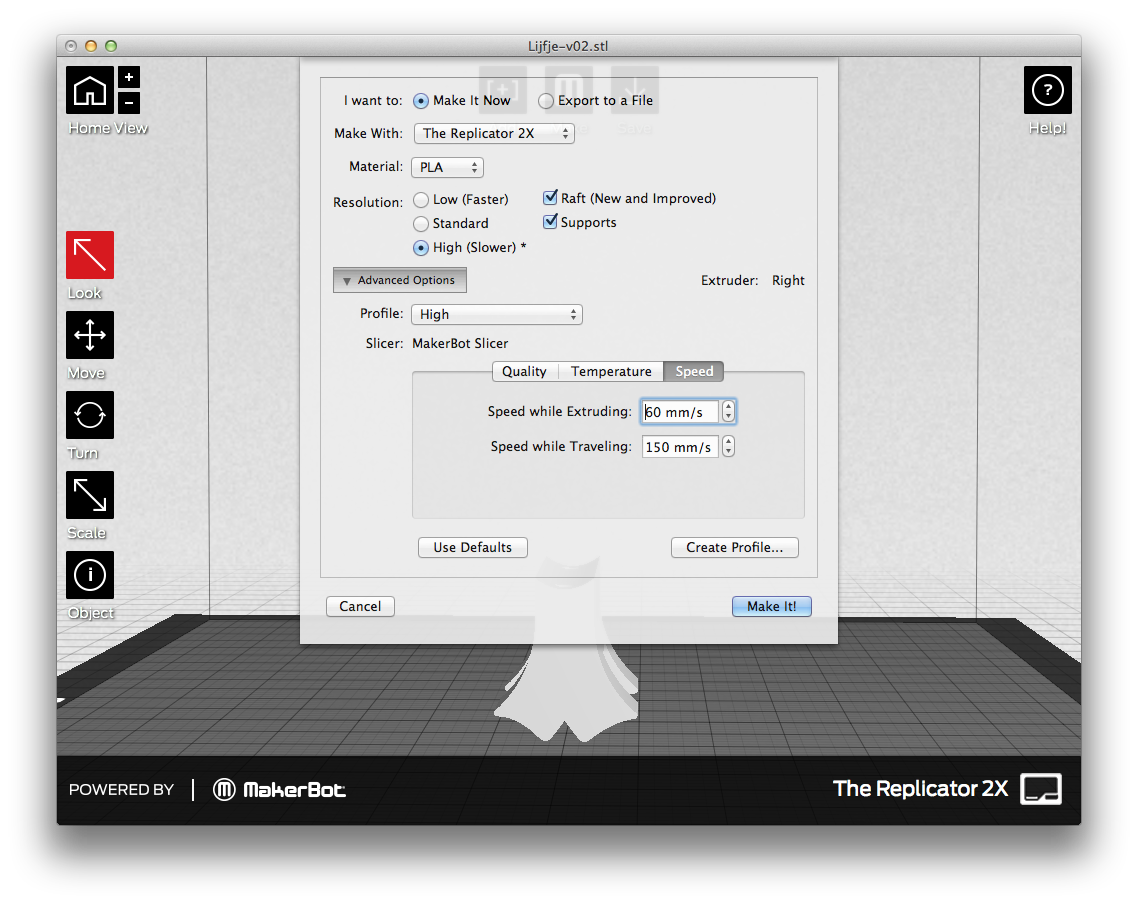
Task: Collapse the Advanced Options section
Action: click(x=399, y=280)
